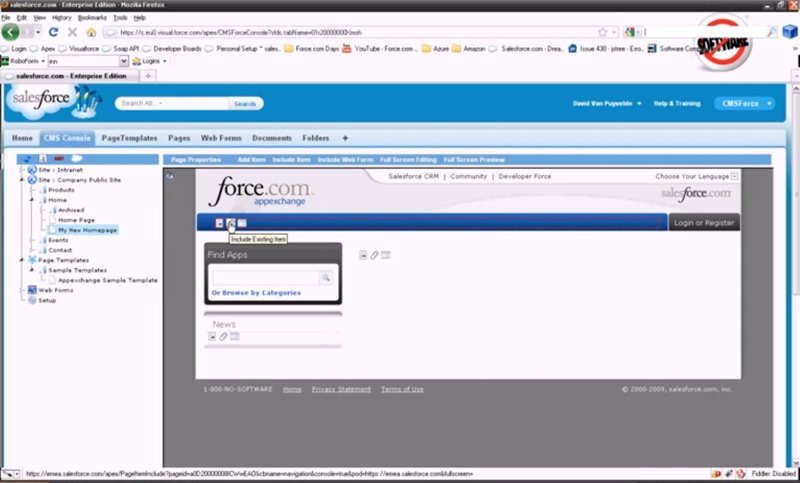
Task: Open a new browser tab with plus button
Action: coord(148,76)
